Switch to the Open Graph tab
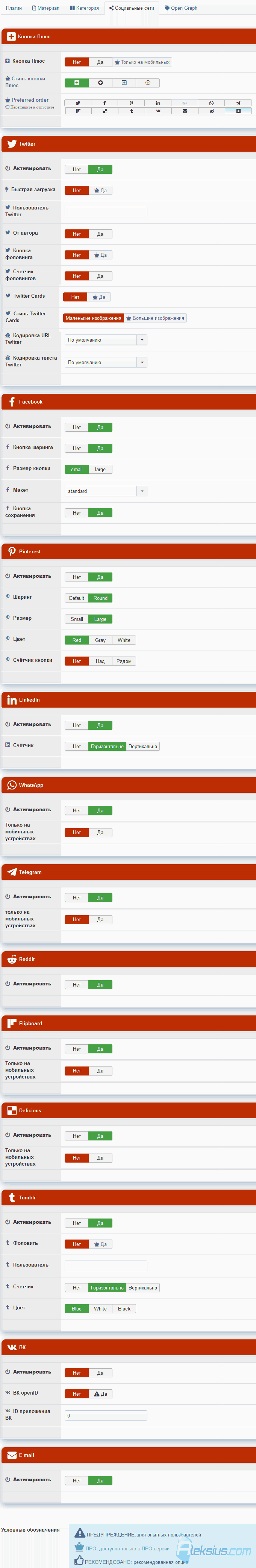The height and width of the screenshot is (1568, 256). click(181, 8)
